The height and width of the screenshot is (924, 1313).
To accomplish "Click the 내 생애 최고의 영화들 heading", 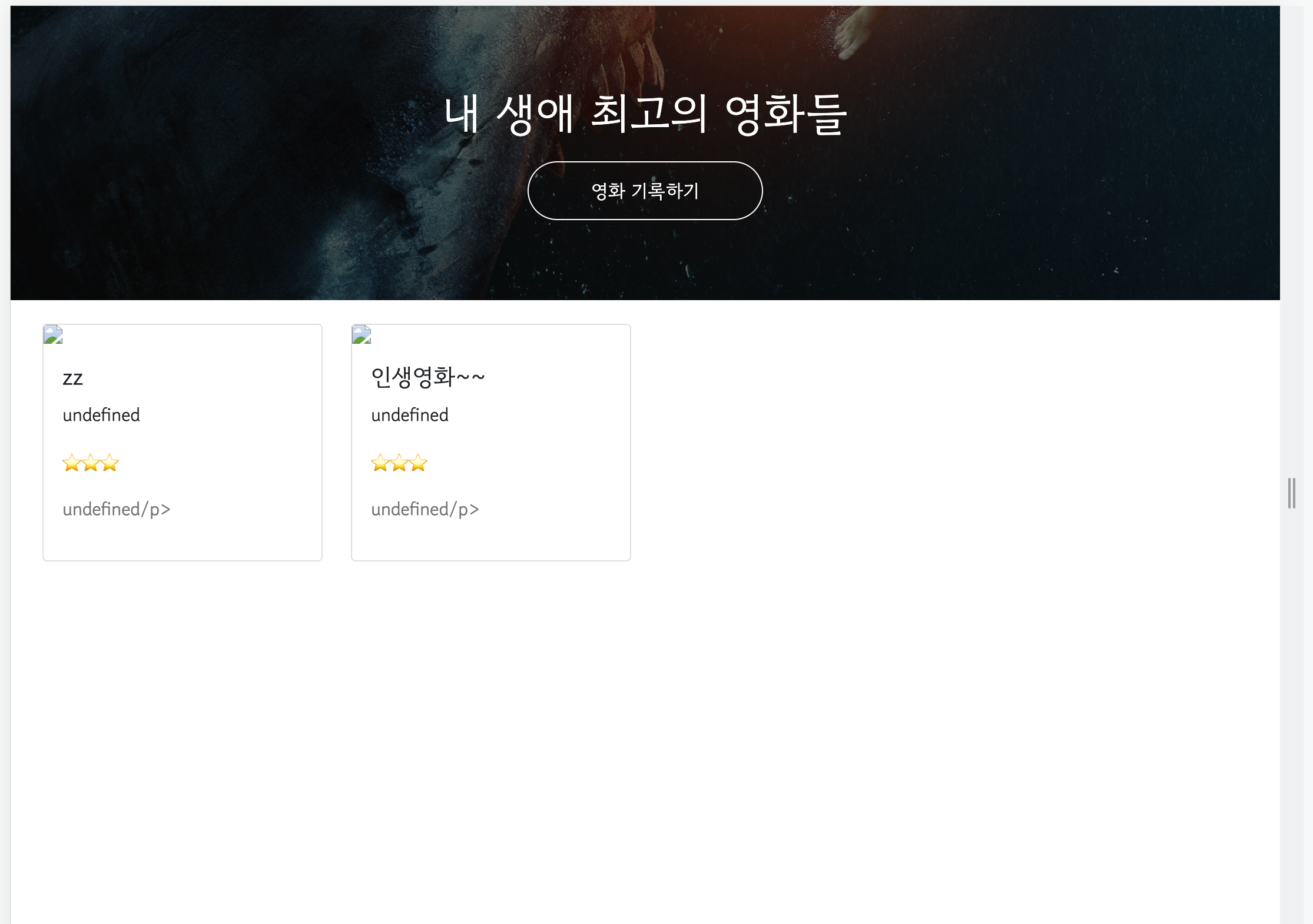I will (645, 114).
